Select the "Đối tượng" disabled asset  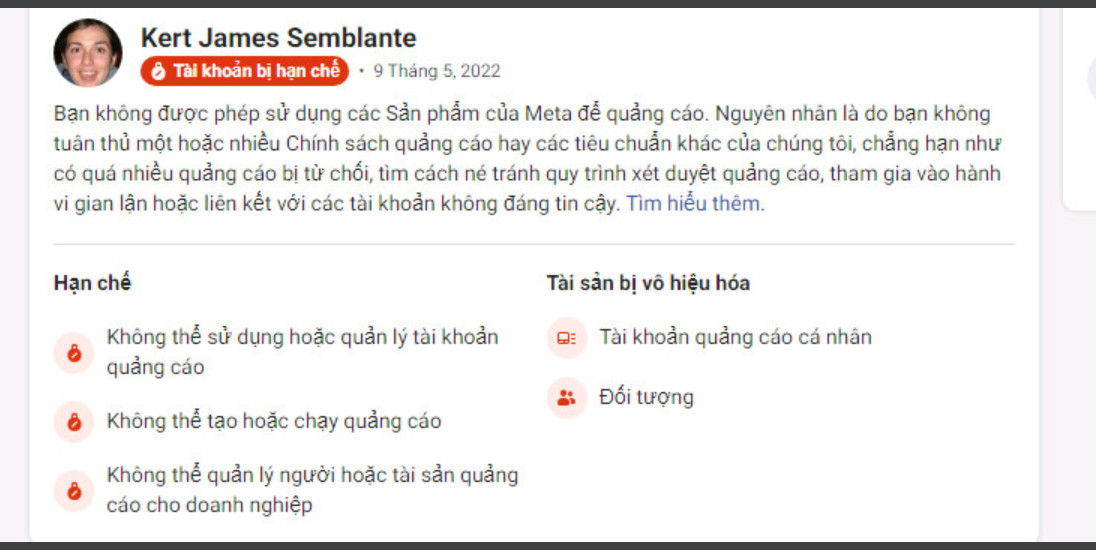[646, 397]
